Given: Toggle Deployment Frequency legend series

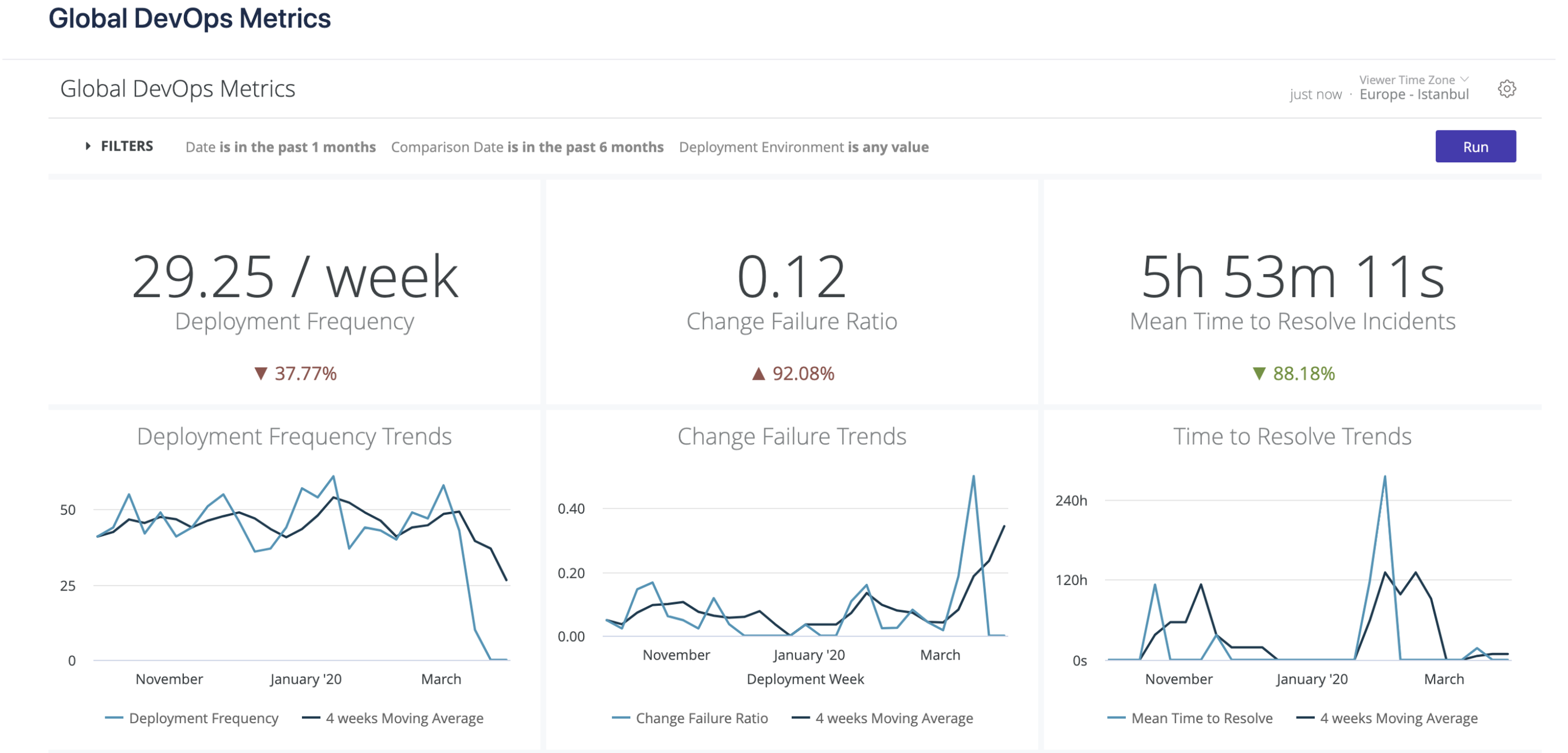Looking at the screenshot, I should [x=192, y=718].
